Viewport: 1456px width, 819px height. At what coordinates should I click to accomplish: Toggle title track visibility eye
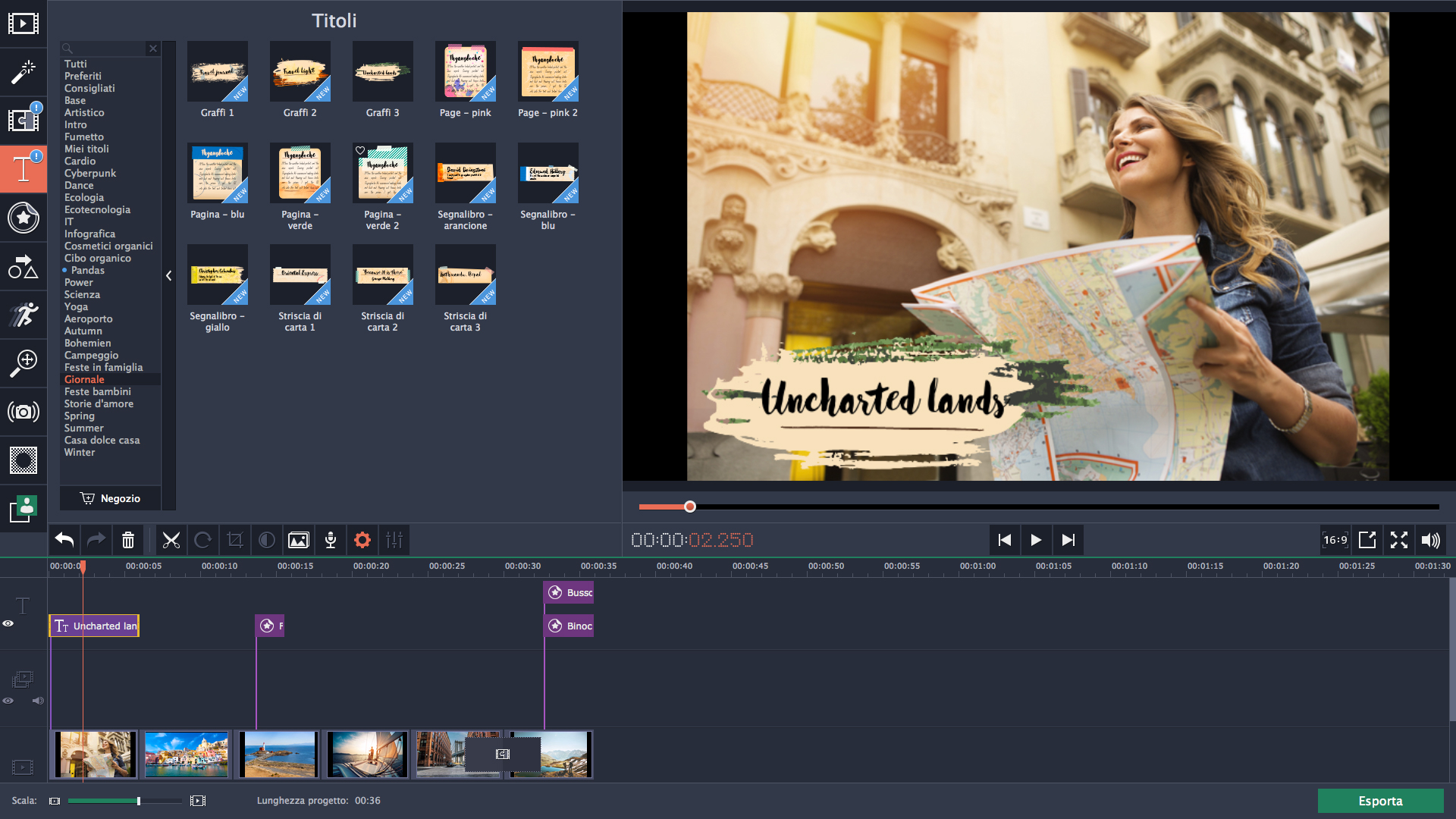point(8,623)
